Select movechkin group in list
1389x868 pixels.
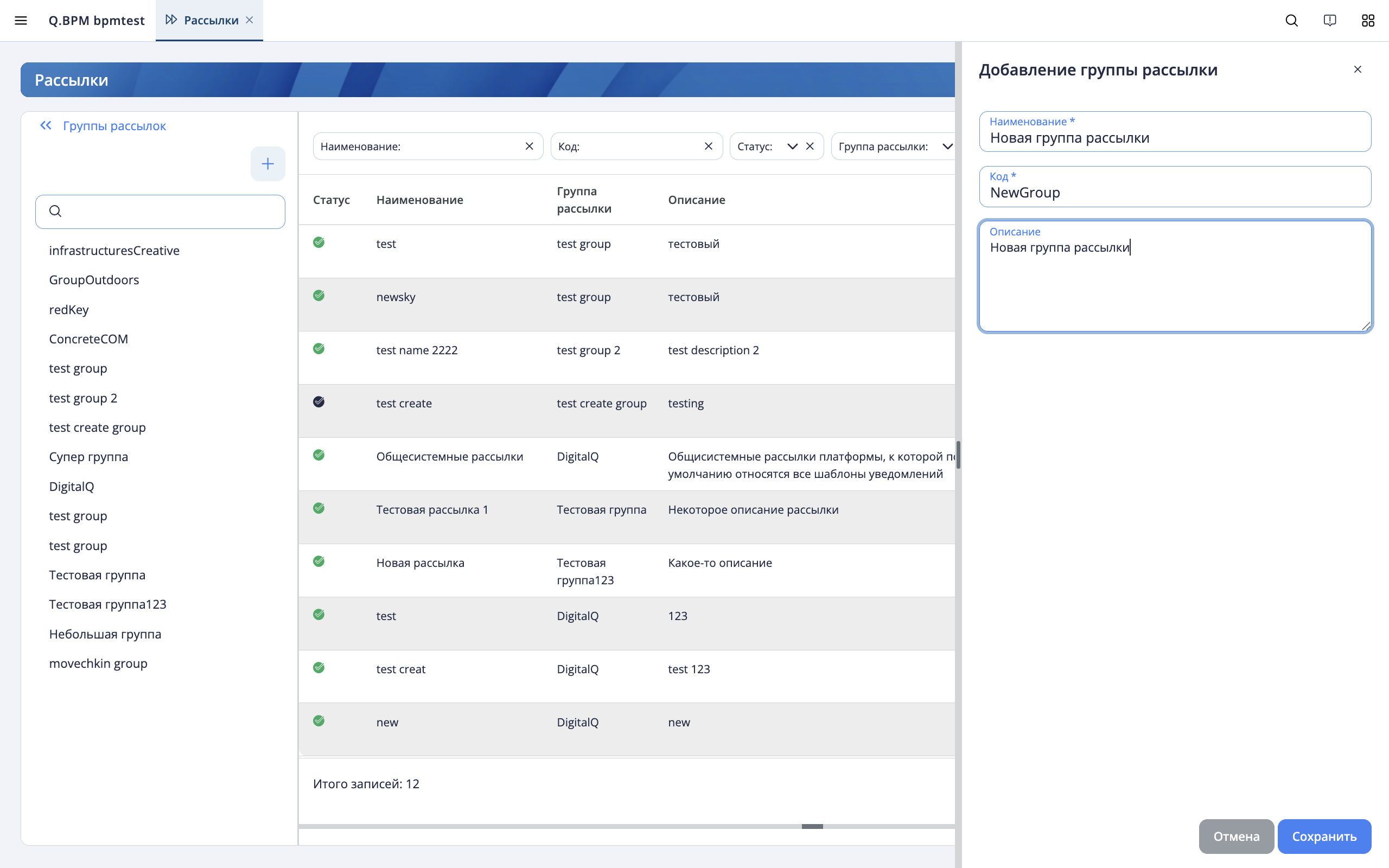(x=98, y=663)
